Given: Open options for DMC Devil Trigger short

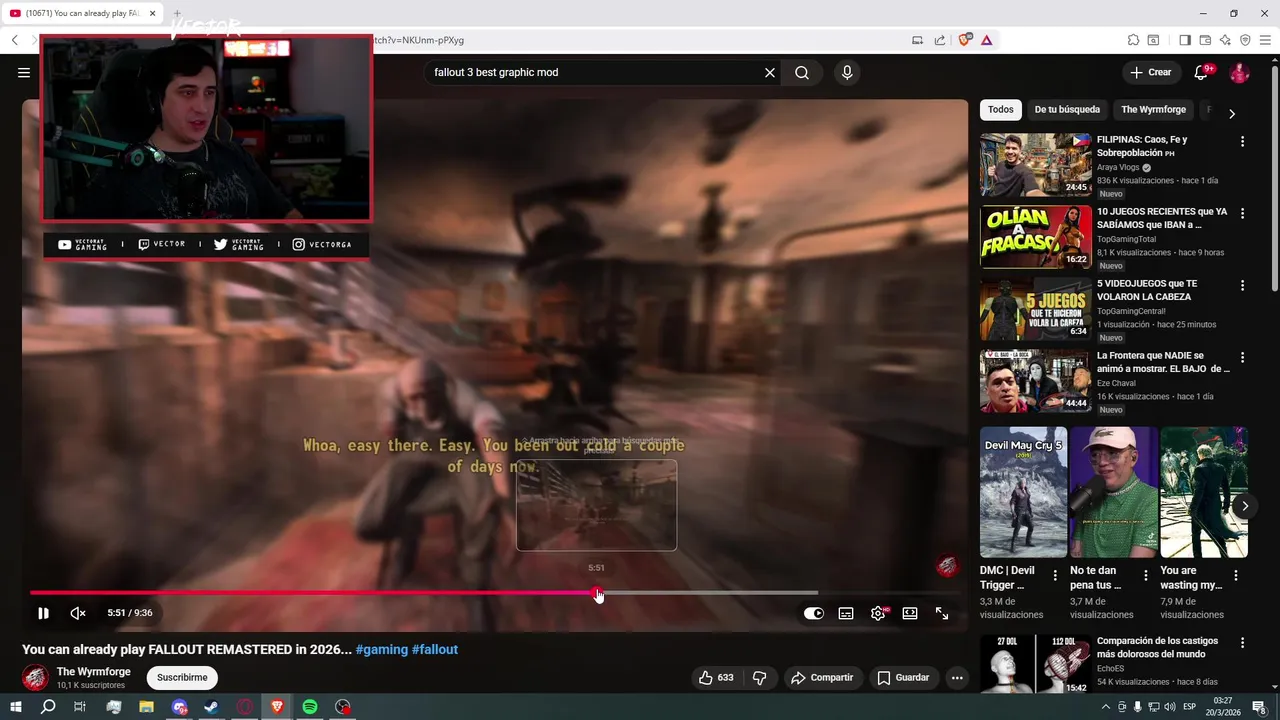Looking at the screenshot, I should 1055,576.
